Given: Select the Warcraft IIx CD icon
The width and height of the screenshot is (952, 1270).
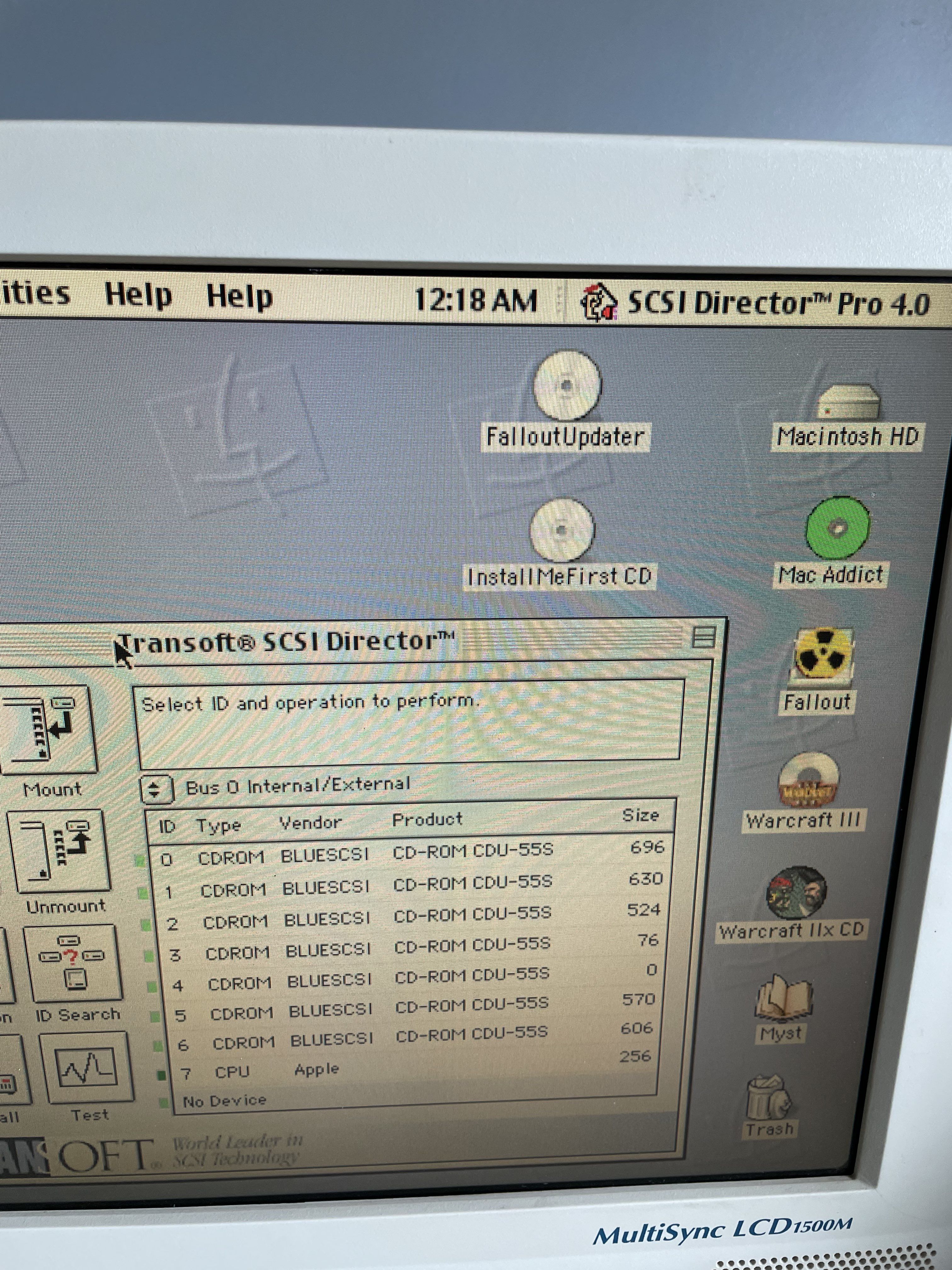Looking at the screenshot, I should pos(796,892).
